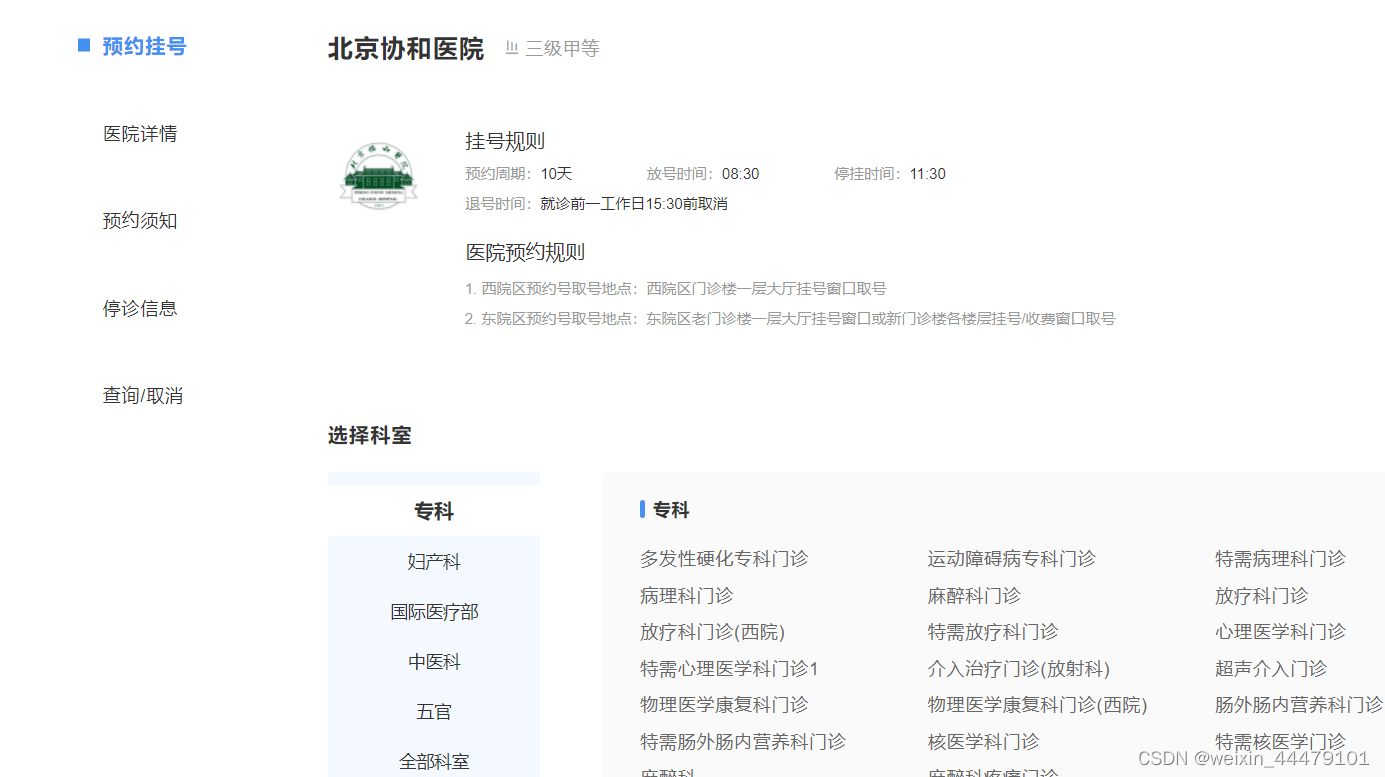Select 中医科 department
The width and height of the screenshot is (1385, 777).
point(433,661)
